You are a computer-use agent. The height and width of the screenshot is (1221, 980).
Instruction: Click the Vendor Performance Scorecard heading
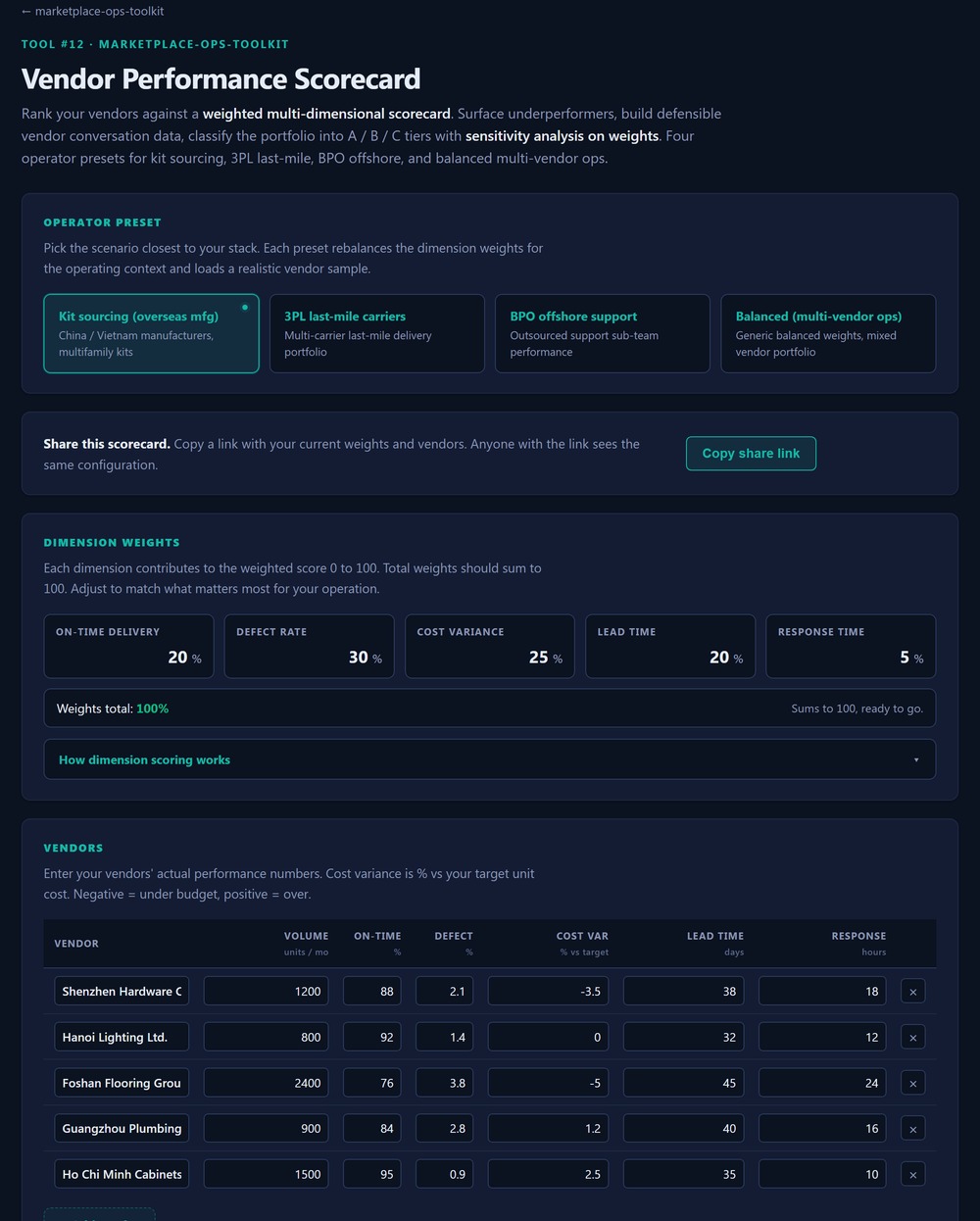pos(221,79)
